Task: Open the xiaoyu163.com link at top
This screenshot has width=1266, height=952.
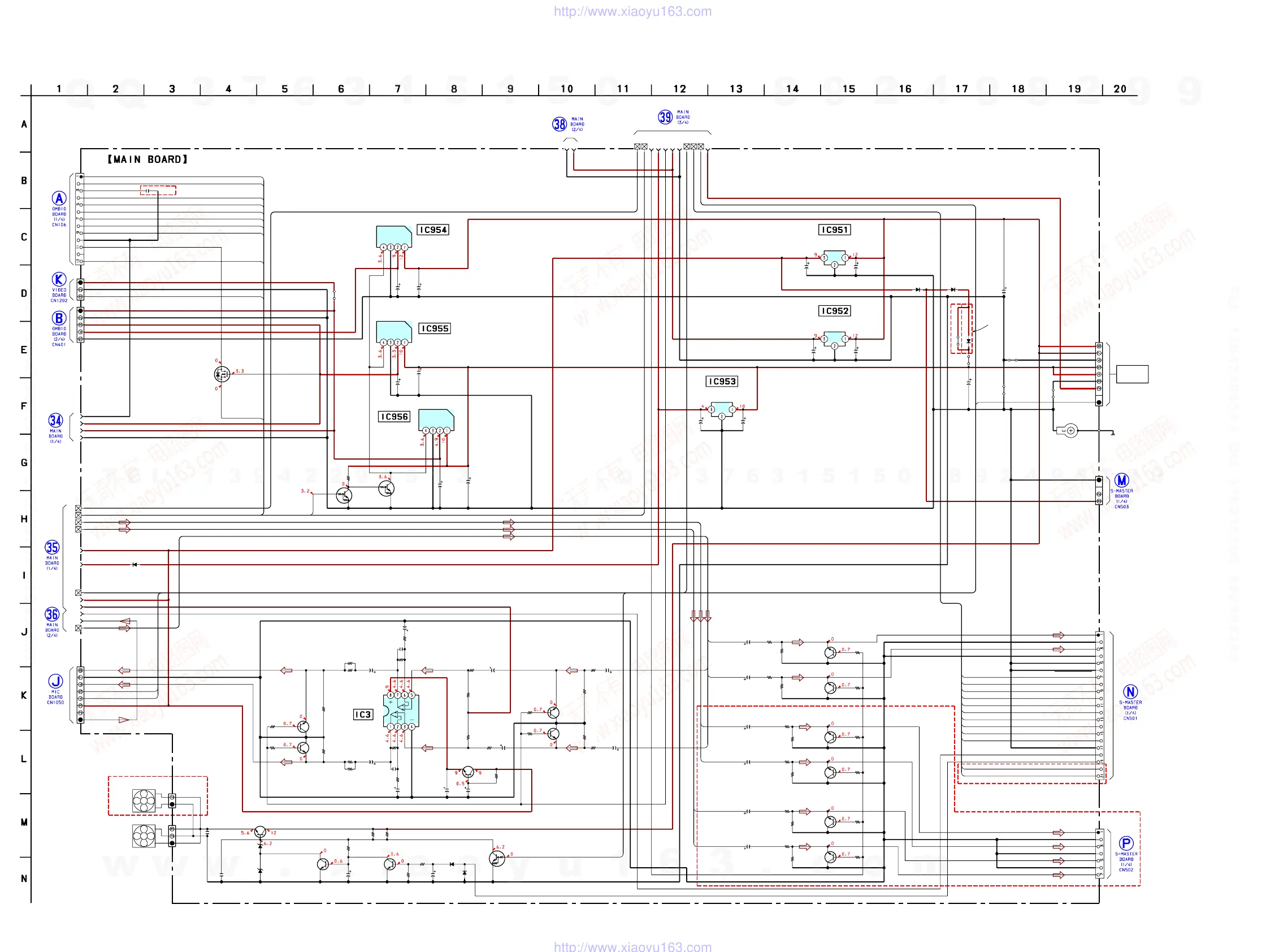Action: point(632,11)
